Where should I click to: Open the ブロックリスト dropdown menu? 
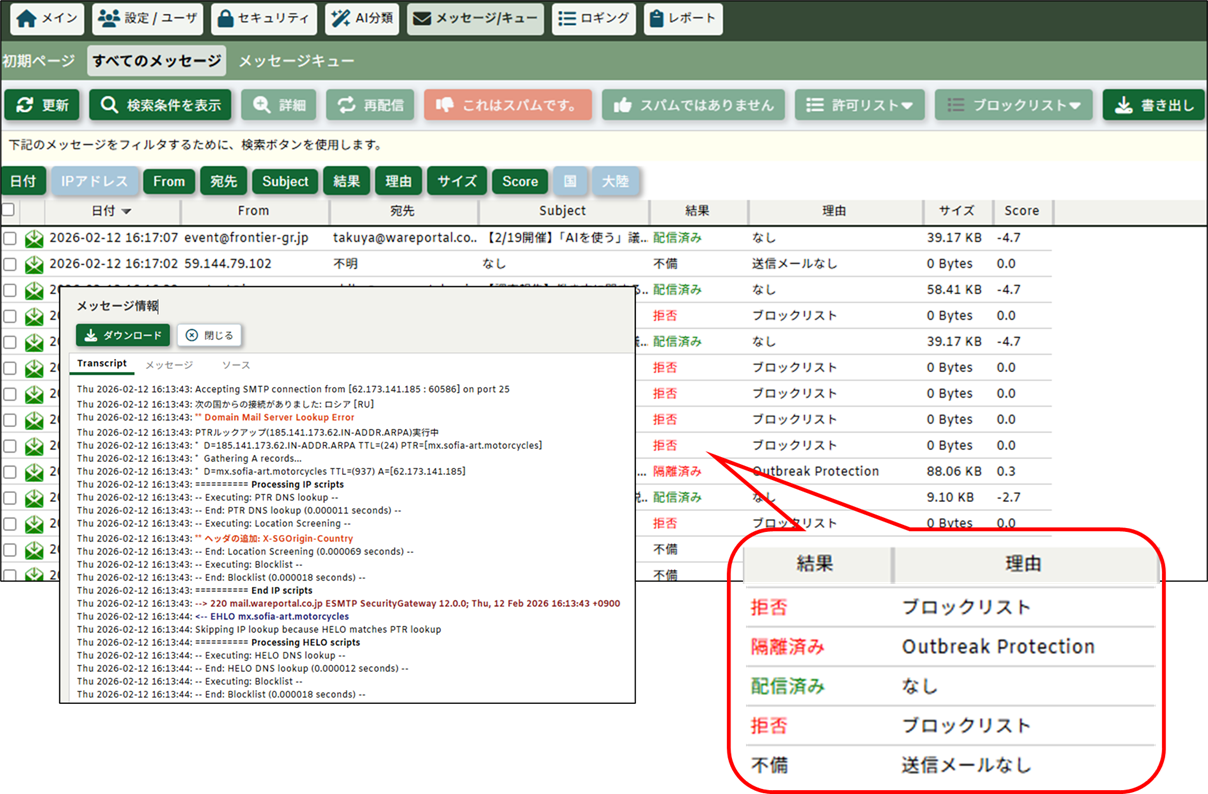[1013, 105]
